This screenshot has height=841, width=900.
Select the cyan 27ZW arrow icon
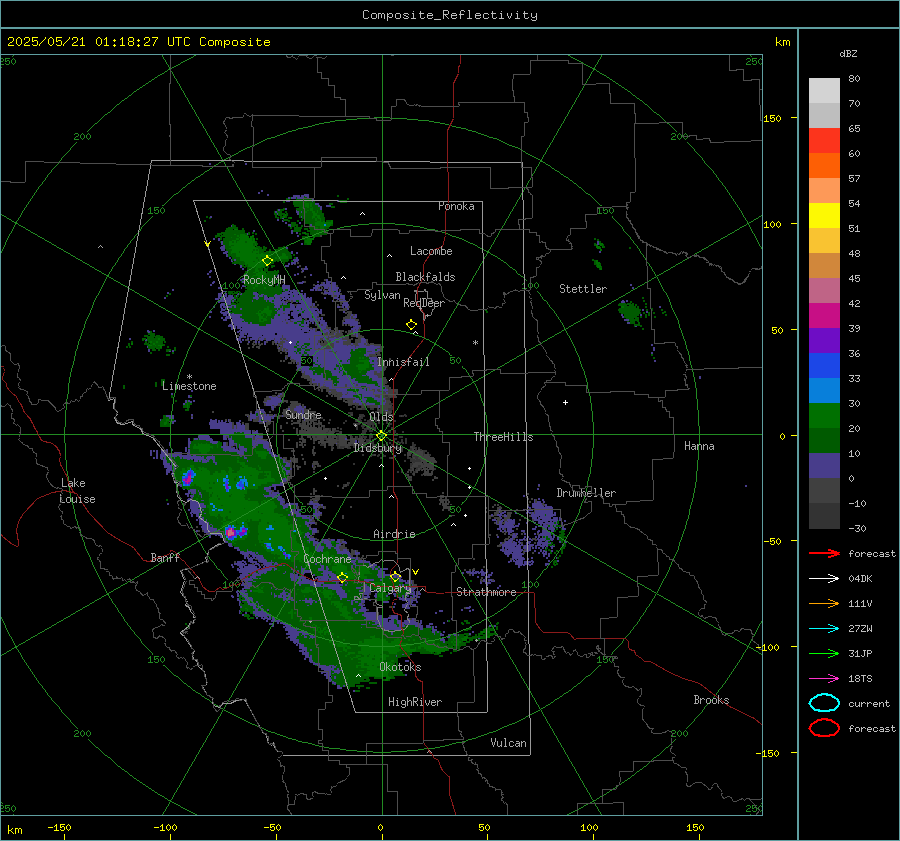[824, 629]
